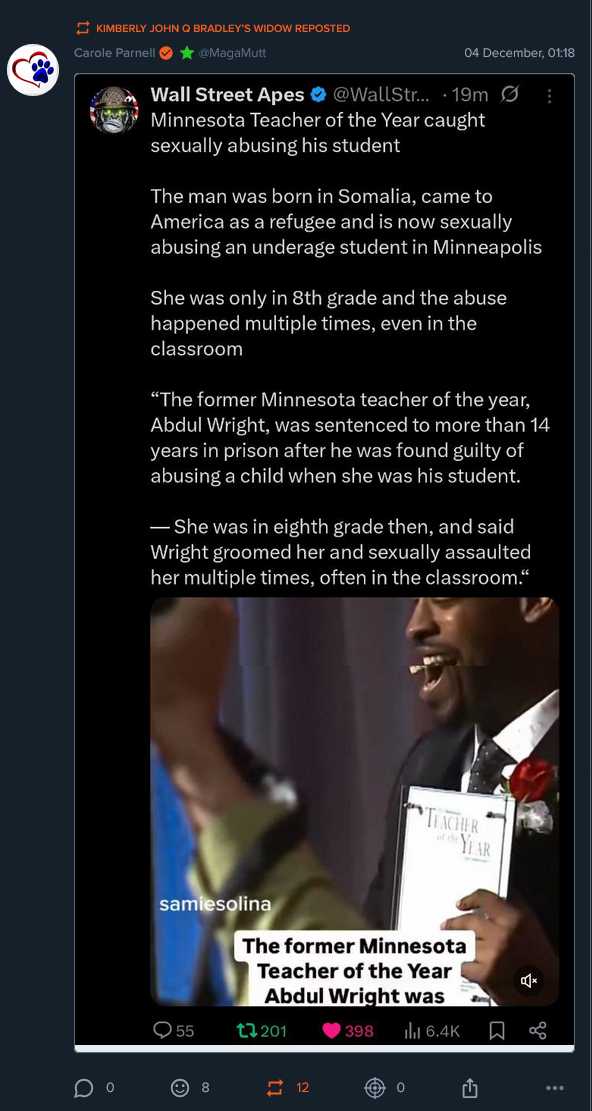The image size is (592, 1111).
Task: Unmute the video using the speaker icon
Action: [529, 981]
